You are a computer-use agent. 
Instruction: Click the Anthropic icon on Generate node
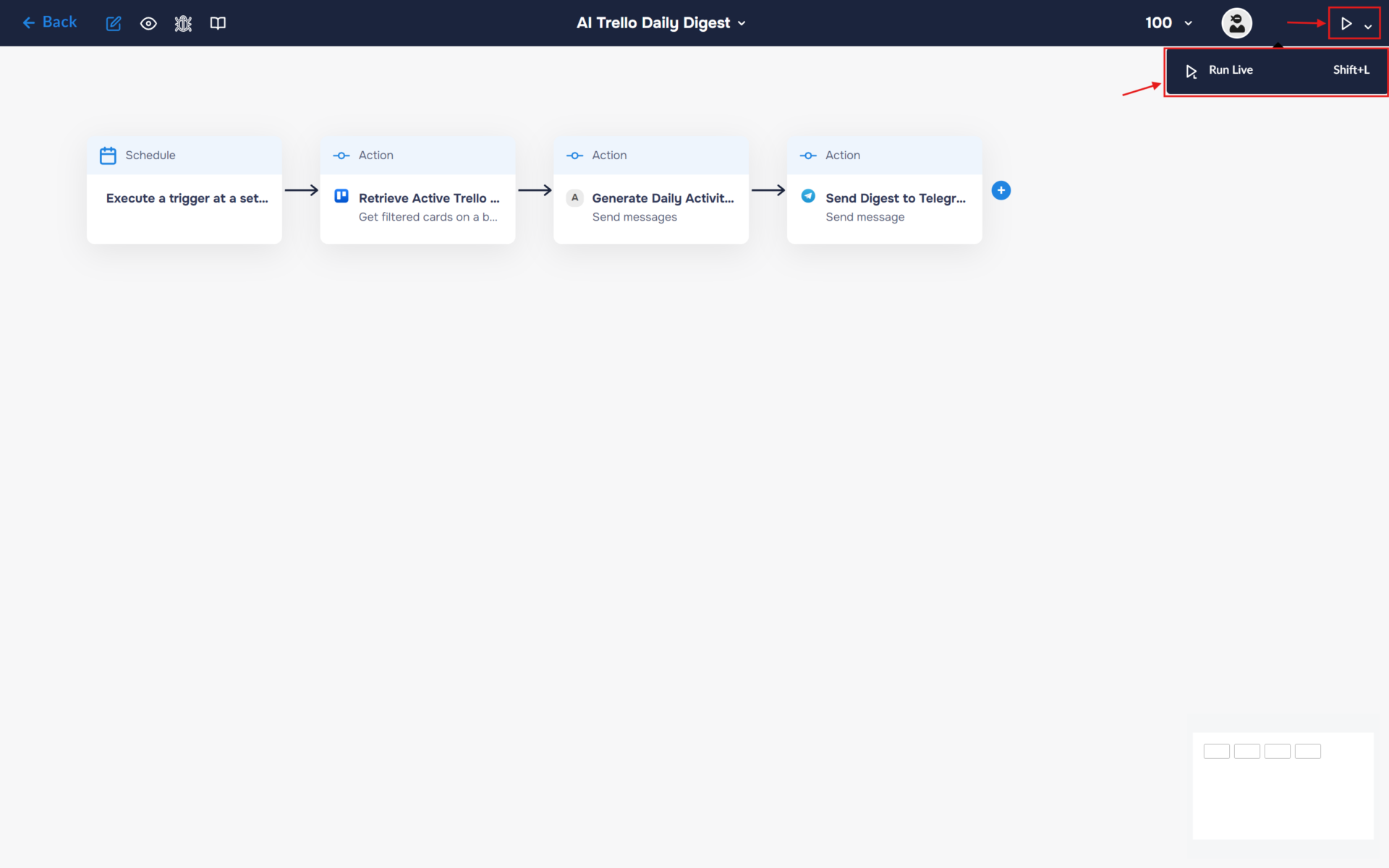click(x=575, y=197)
